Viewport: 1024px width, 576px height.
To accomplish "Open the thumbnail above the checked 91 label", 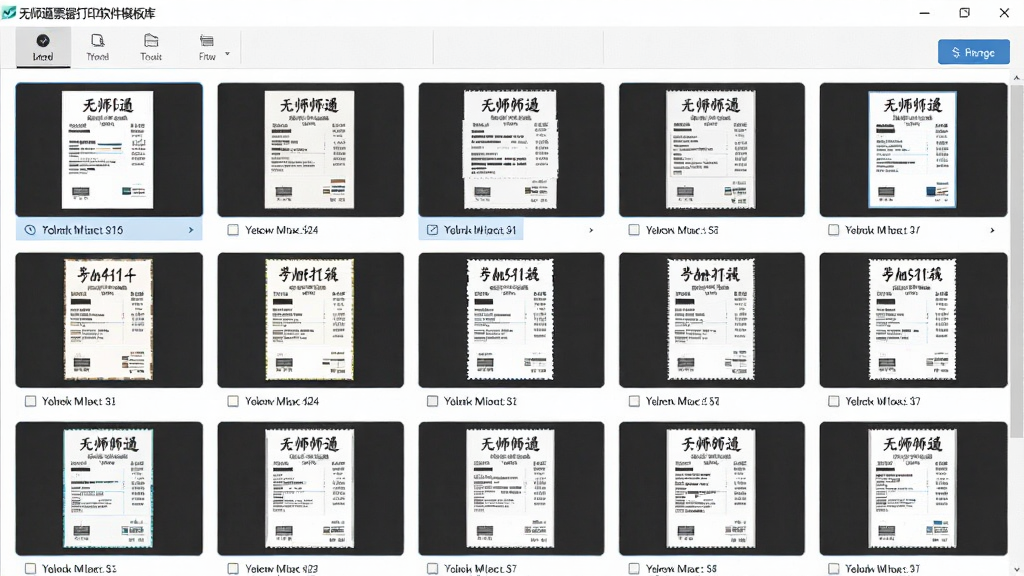I will point(511,150).
